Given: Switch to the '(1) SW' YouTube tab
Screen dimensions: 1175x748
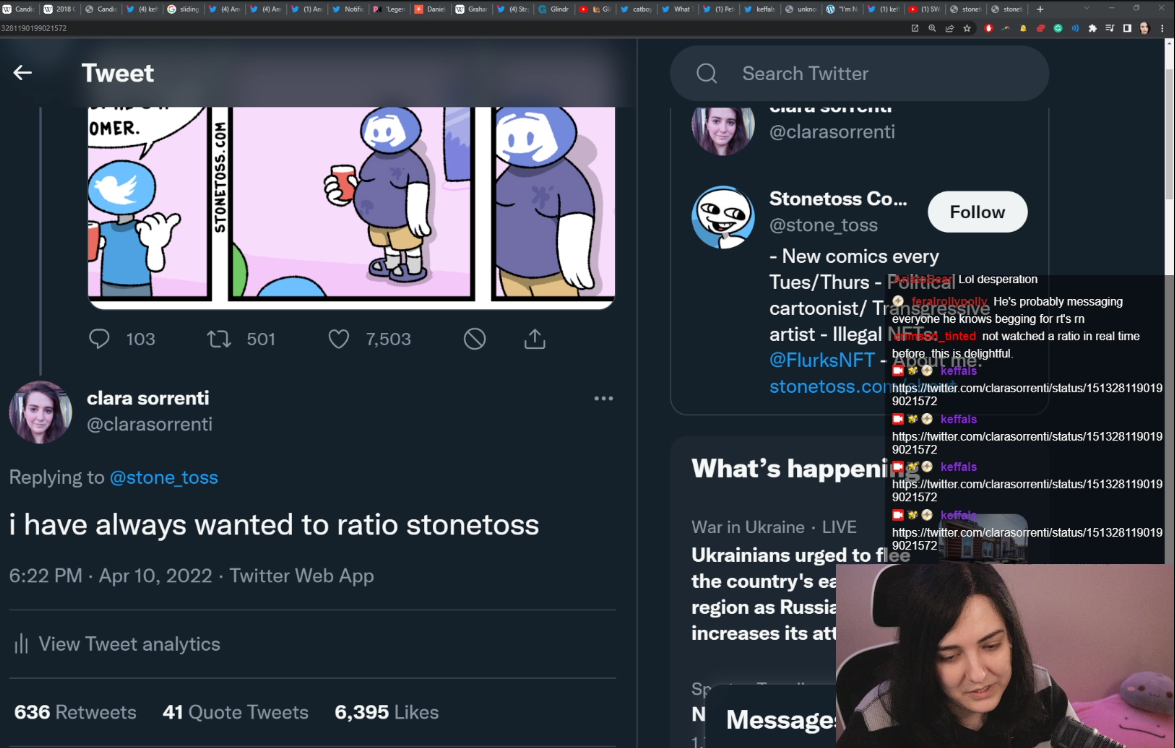Looking at the screenshot, I should pos(923,9).
